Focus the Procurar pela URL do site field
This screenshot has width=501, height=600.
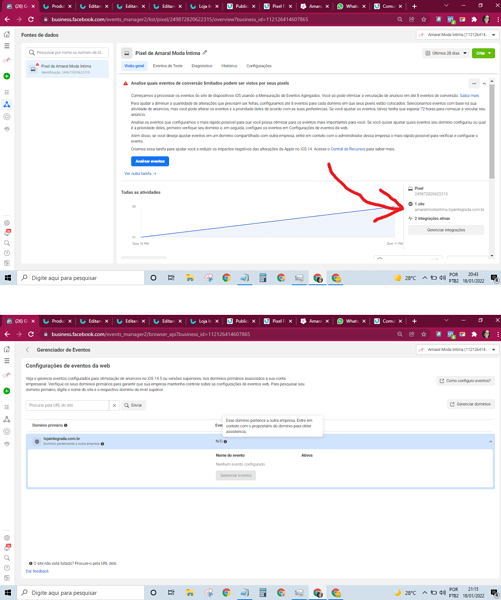coord(67,405)
